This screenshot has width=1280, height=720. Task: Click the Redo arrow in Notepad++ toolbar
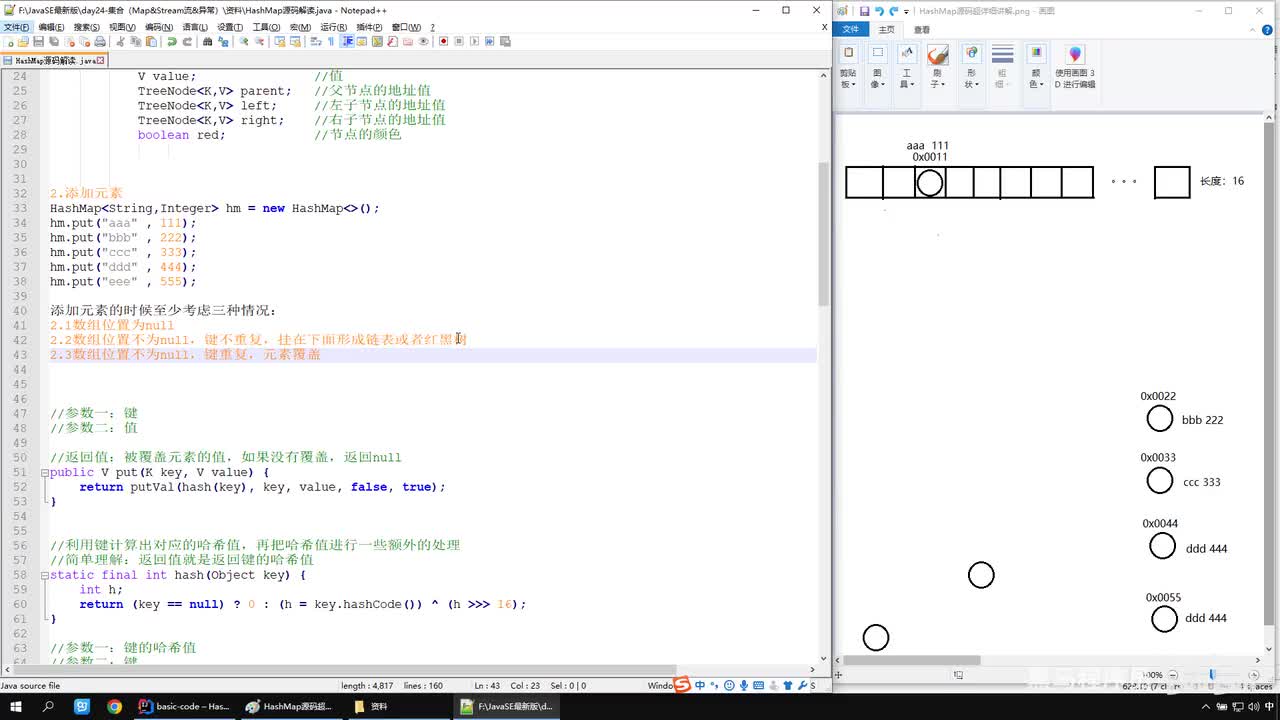tap(187, 42)
